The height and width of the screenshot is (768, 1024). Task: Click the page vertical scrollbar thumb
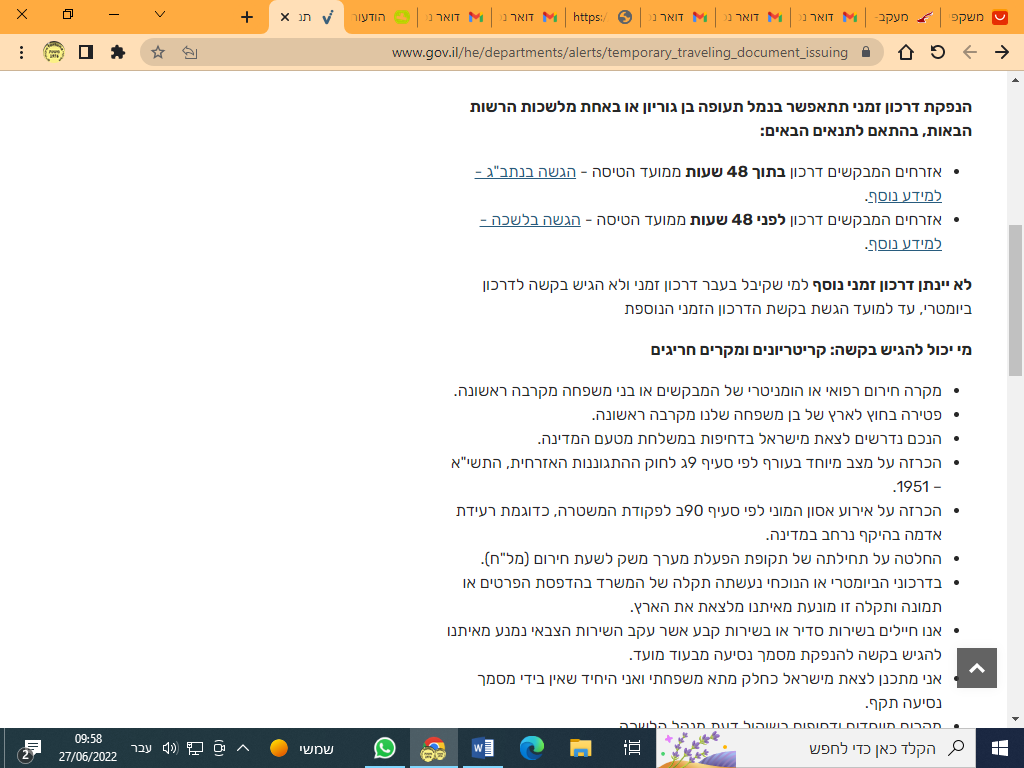coord(1016,300)
